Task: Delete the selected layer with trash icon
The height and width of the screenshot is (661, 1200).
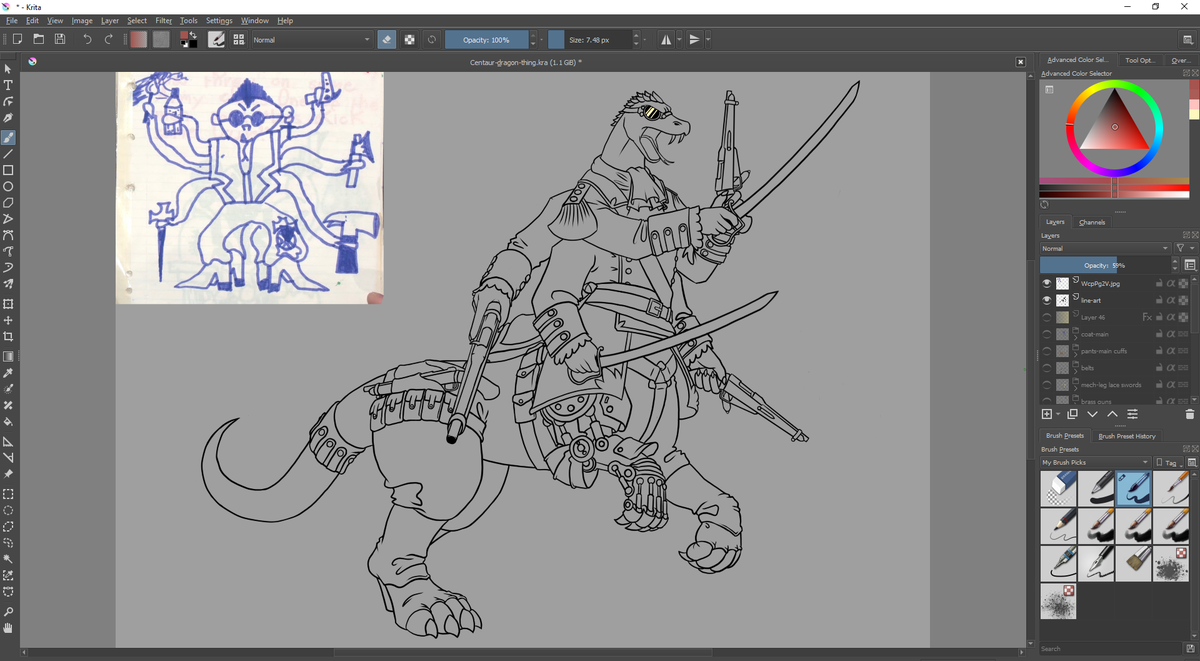Action: click(1190, 414)
